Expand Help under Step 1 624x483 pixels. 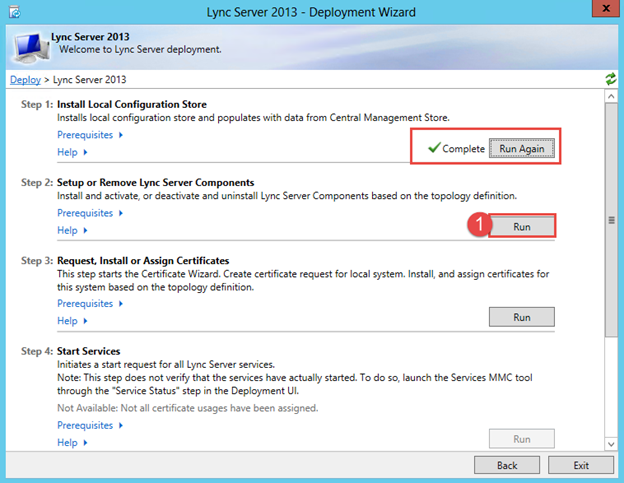click(72, 152)
